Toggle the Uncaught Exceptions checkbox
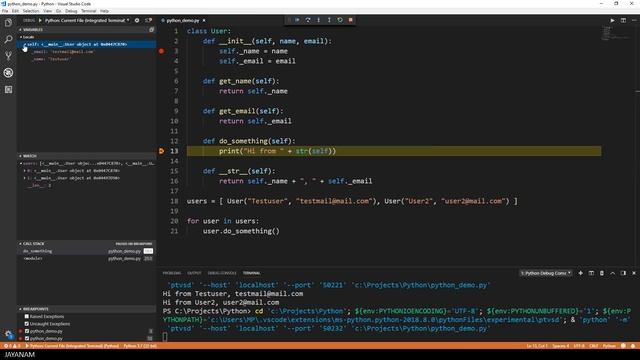Viewport: 640px width, 360px height. 27,324
